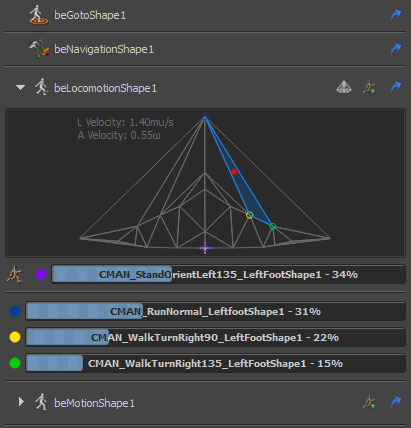Screen dimensions: 411x428
Task: Click the red velocity point in the graph
Action: point(234,172)
